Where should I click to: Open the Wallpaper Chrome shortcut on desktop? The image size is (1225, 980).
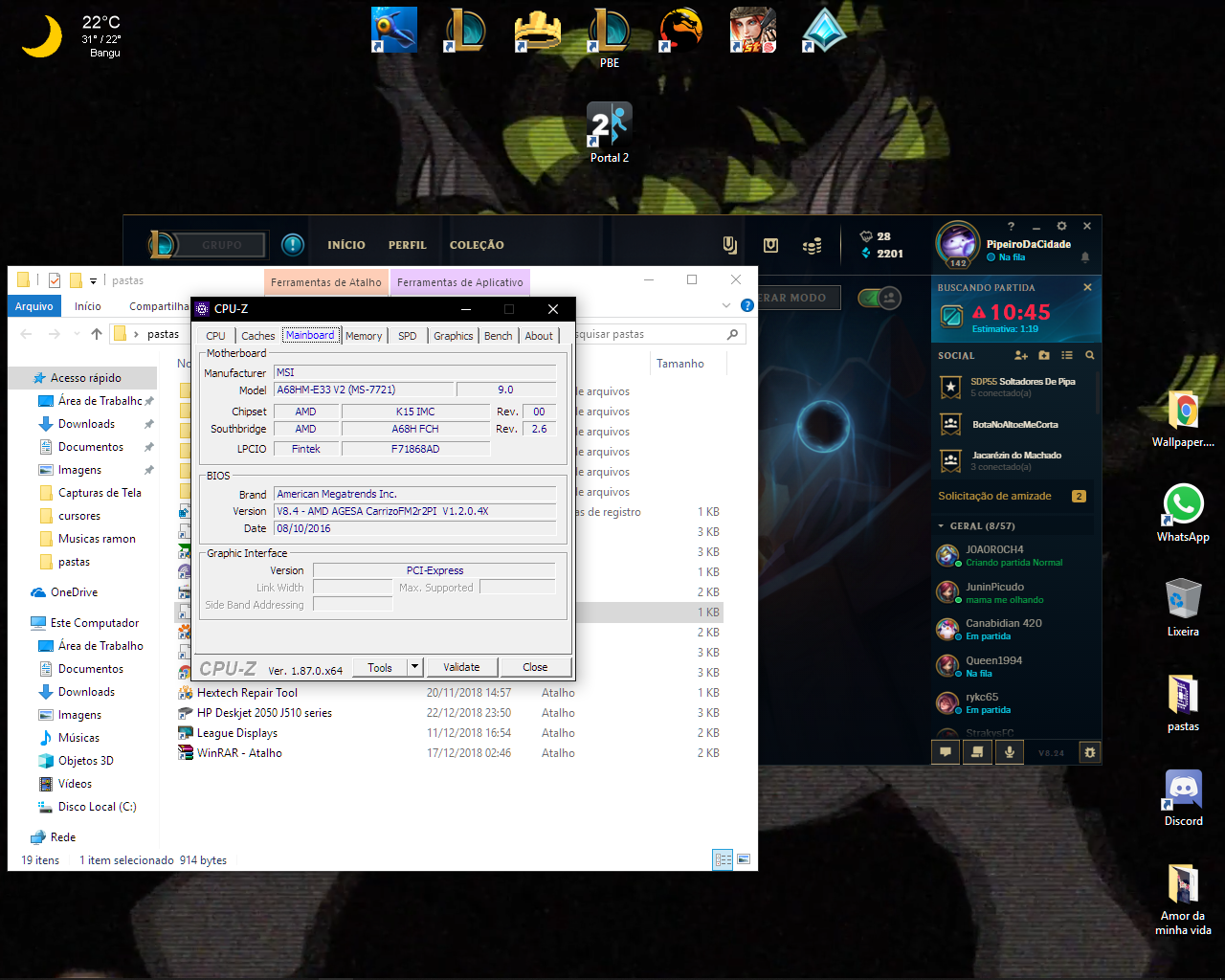coord(1183,419)
